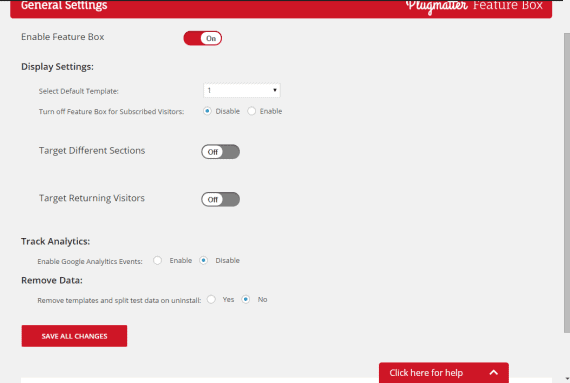The height and width of the screenshot is (383, 570).
Task: Turn on Target Returning Visitors switch
Action: 220,199
